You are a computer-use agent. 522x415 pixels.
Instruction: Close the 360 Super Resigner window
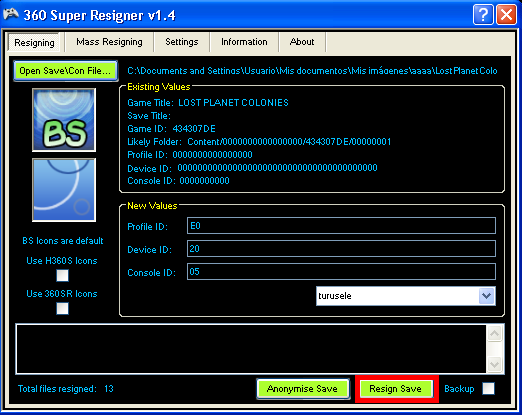507,14
